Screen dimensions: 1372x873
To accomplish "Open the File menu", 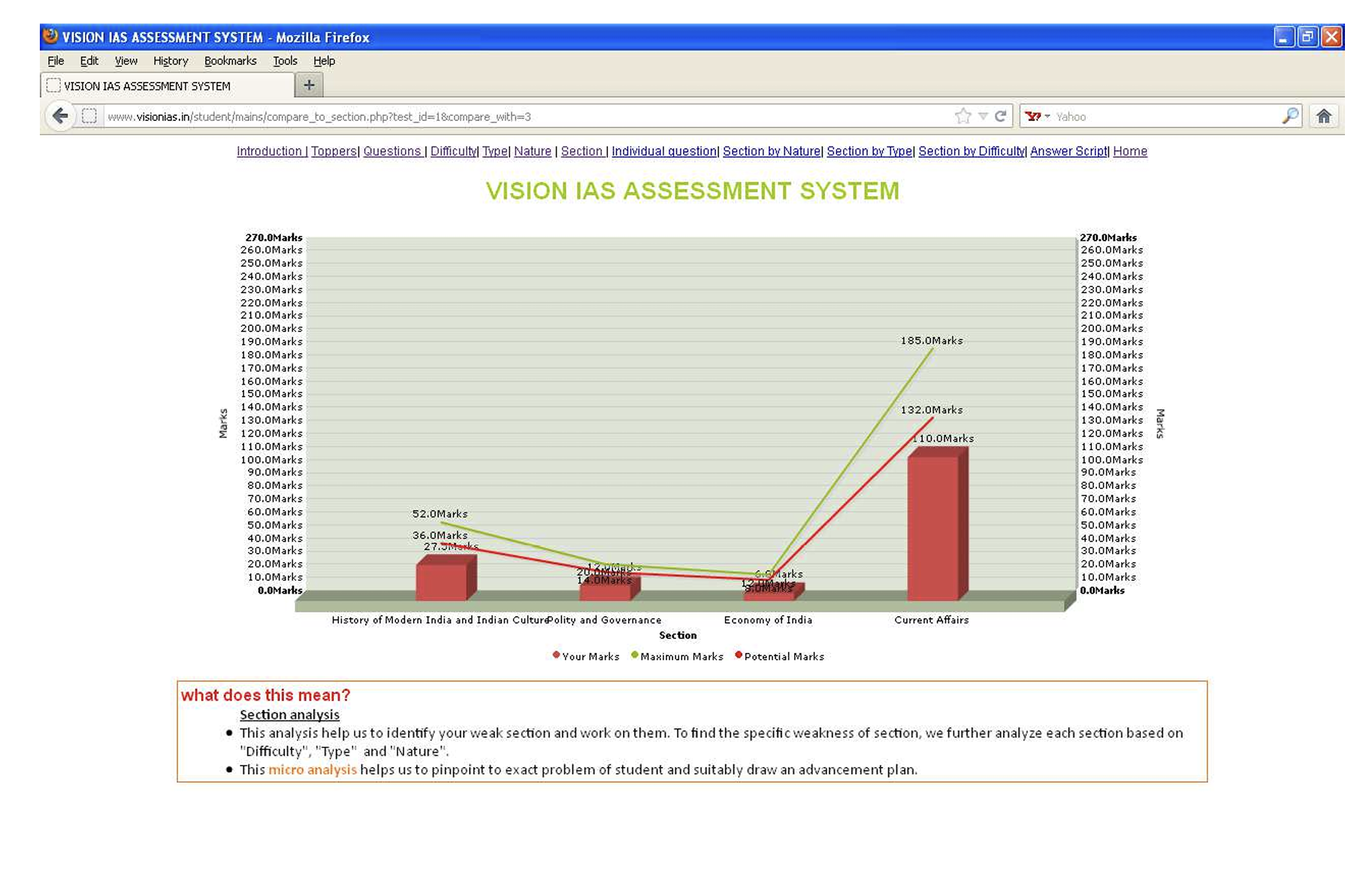I will [x=56, y=61].
